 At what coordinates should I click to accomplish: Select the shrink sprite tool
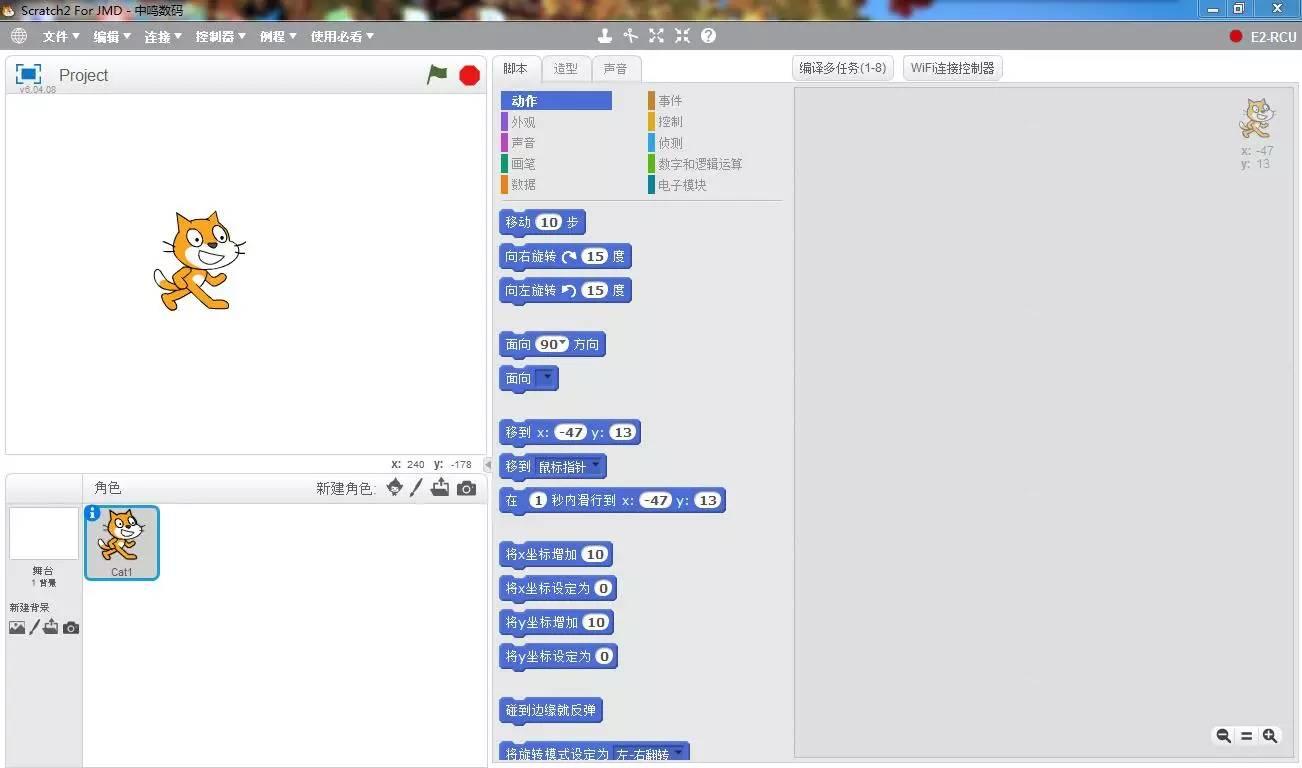pos(682,36)
